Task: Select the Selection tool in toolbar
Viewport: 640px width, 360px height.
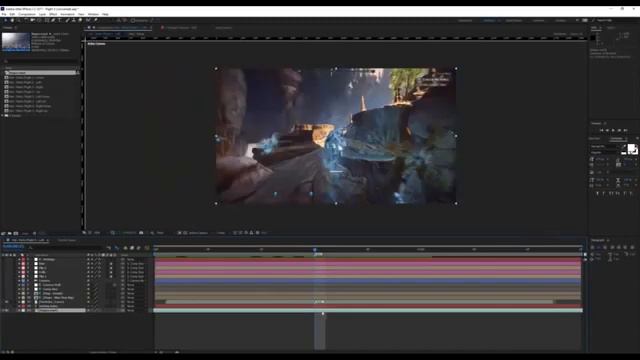Action: (5, 20)
